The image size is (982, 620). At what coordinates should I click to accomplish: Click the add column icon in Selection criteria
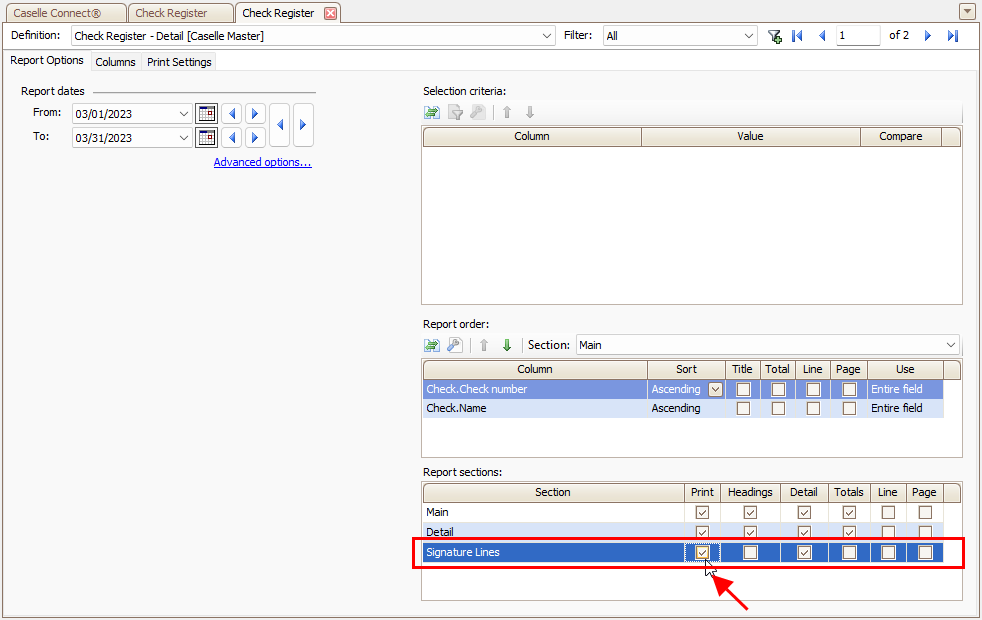click(x=432, y=112)
